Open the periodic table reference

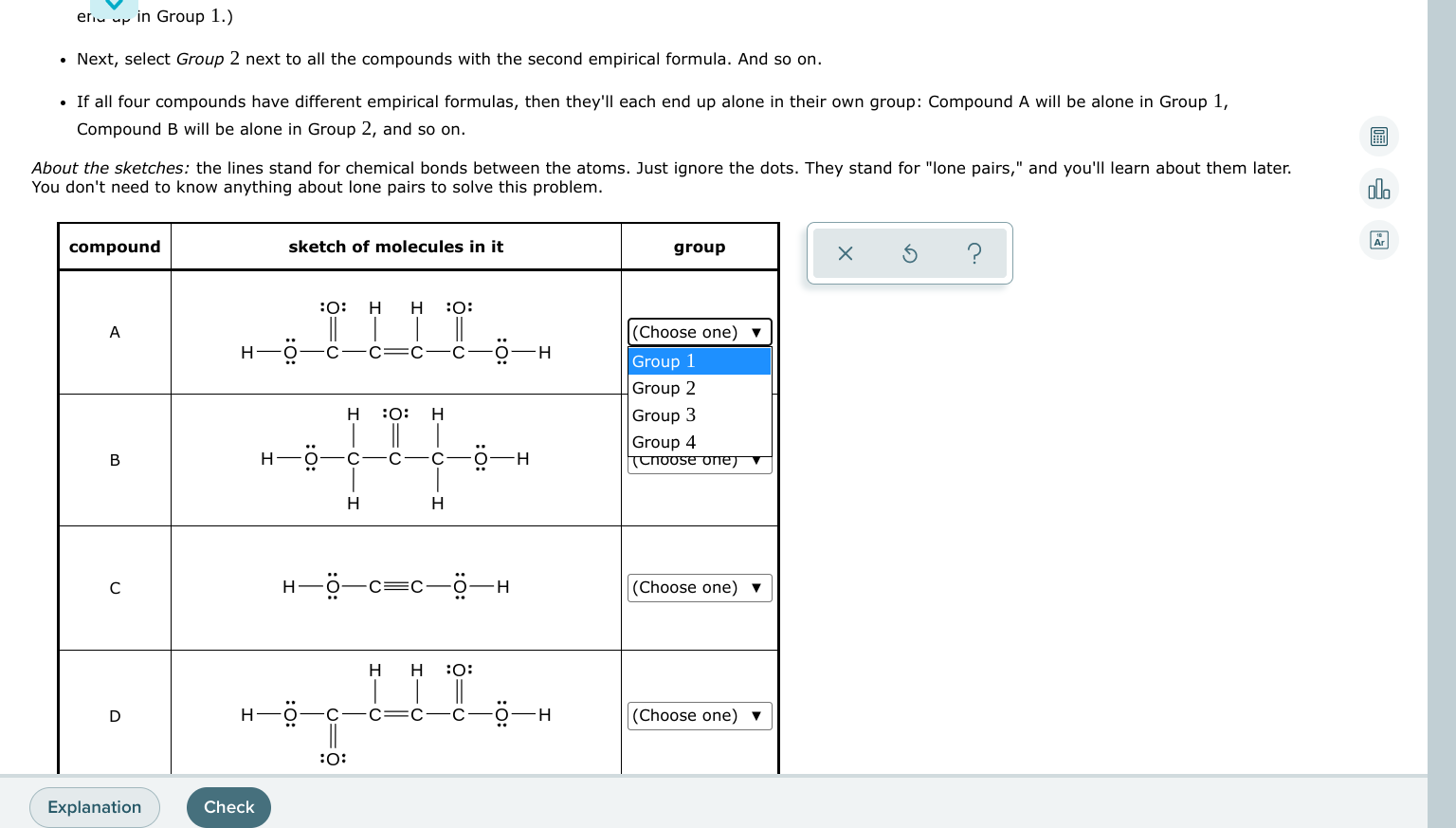coord(1378,239)
